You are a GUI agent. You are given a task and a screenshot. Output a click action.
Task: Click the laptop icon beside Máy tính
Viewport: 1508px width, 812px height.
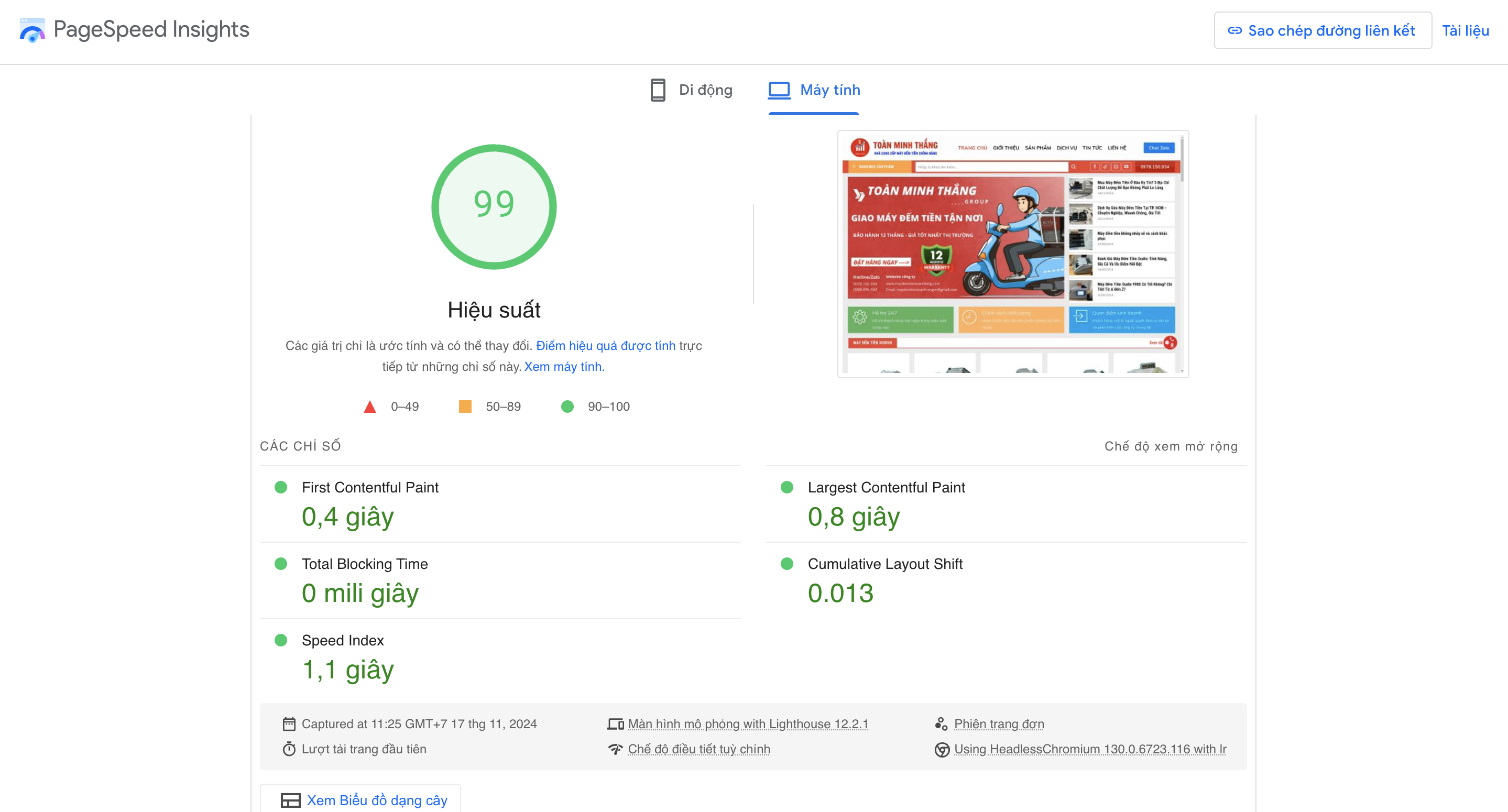point(779,90)
